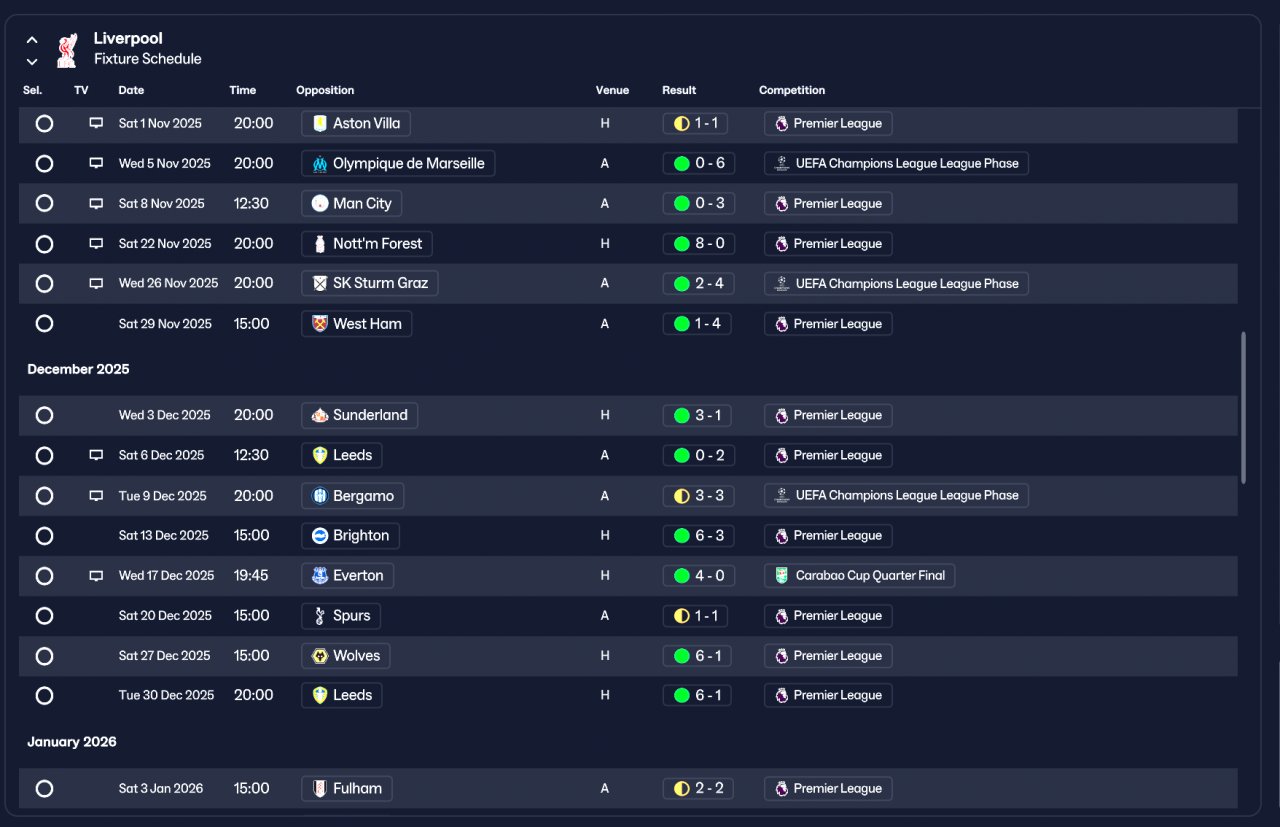The width and height of the screenshot is (1280, 827).
Task: Select the radio button for Fulham fixture
Action: (44, 788)
